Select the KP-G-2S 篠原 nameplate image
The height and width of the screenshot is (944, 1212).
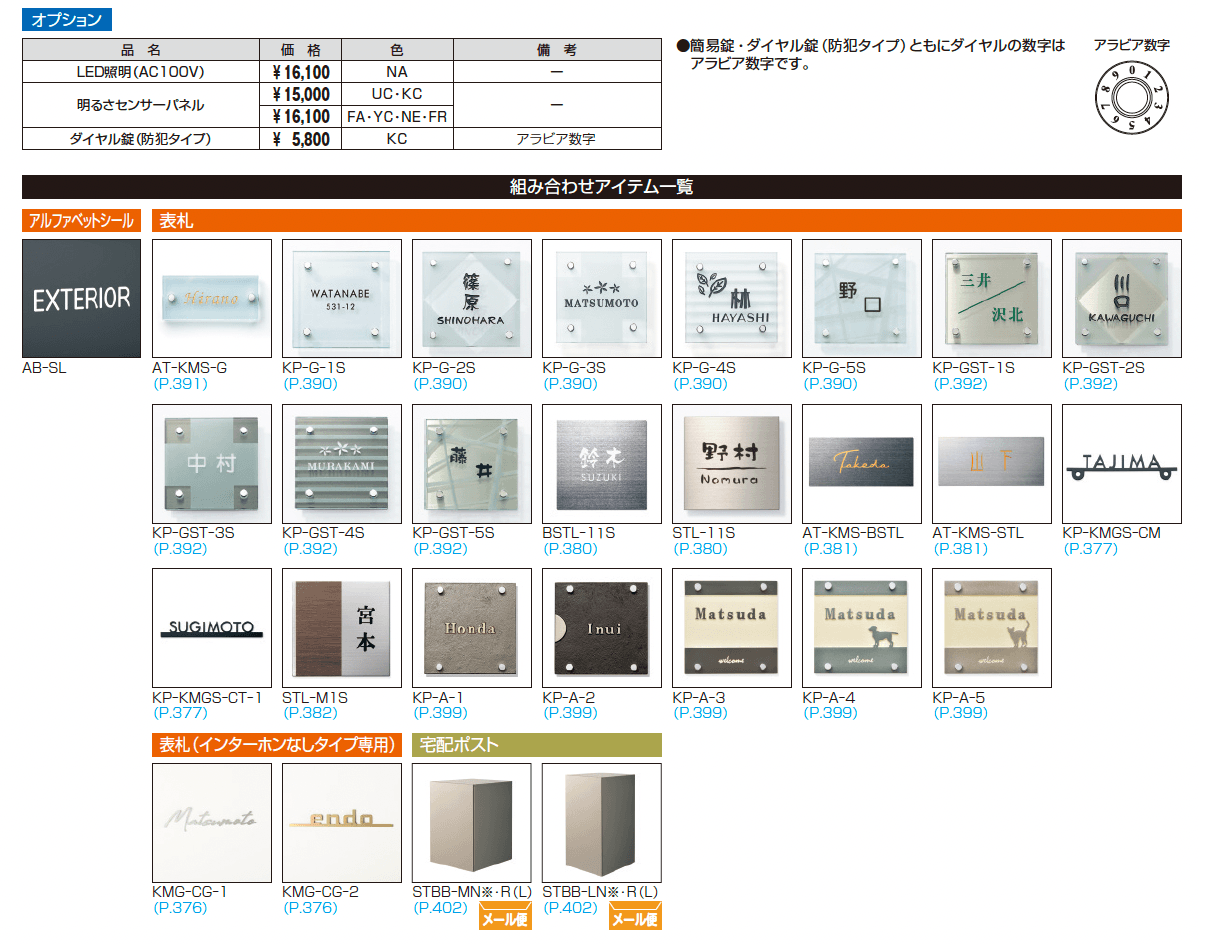tap(471, 298)
